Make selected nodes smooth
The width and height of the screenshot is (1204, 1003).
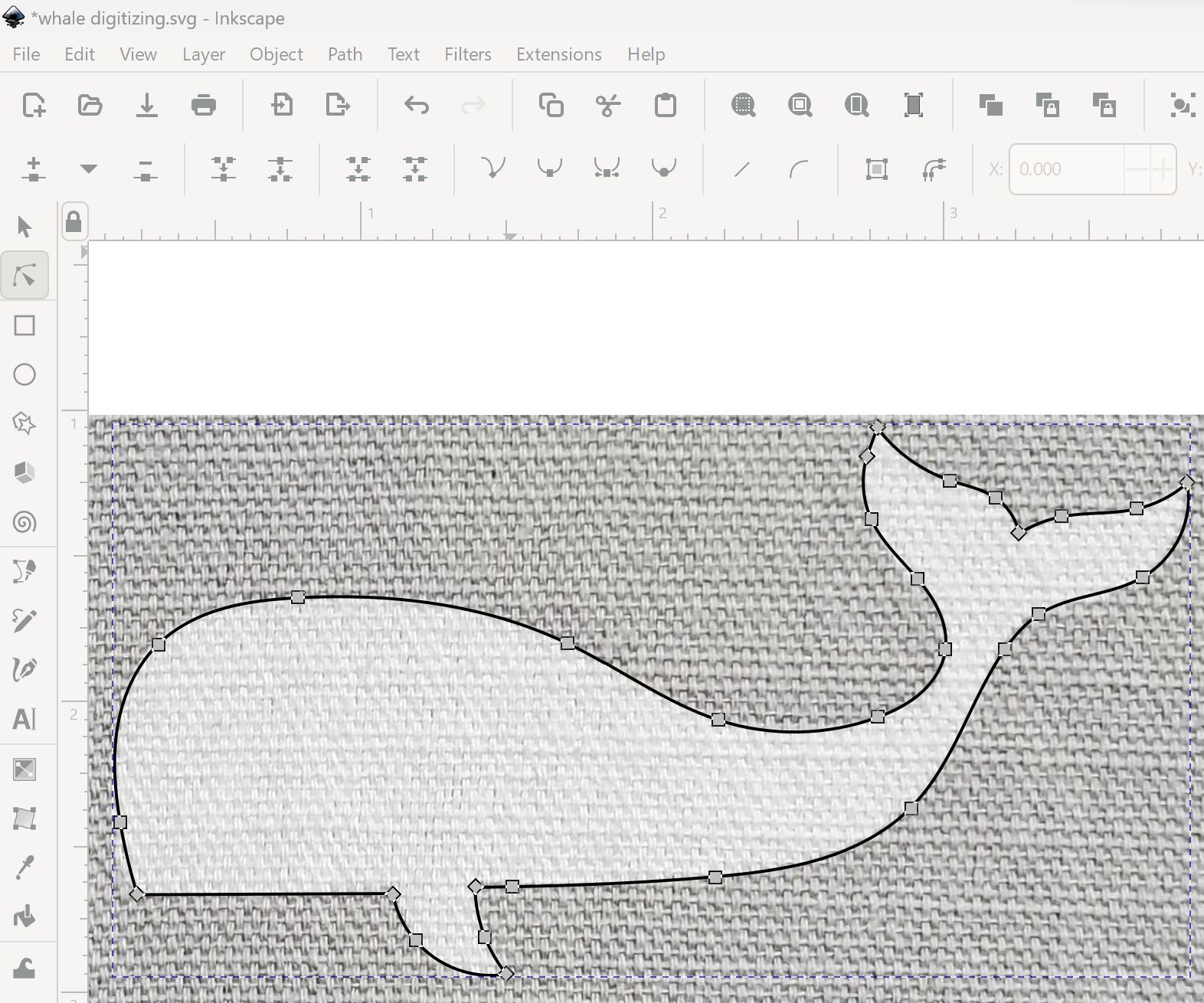tap(550, 168)
